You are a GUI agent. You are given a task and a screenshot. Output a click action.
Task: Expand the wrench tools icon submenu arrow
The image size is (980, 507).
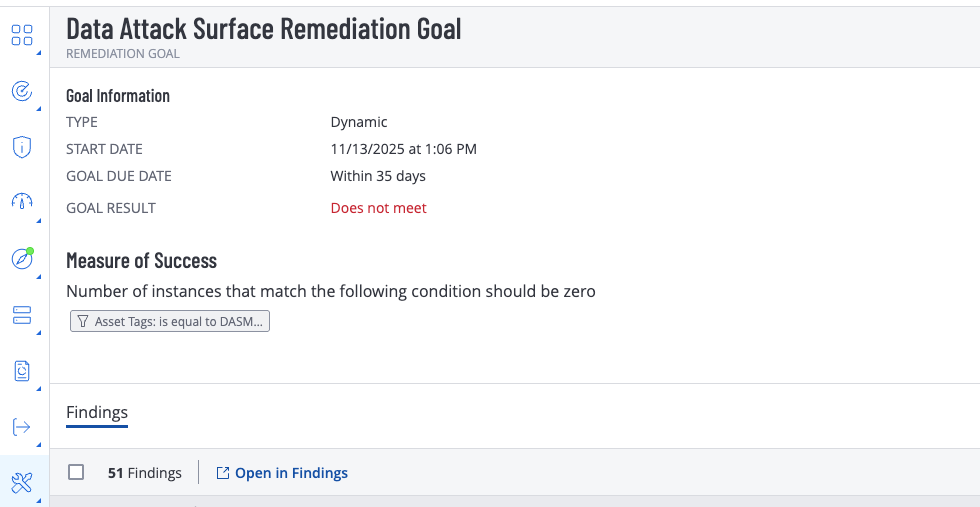[x=39, y=498]
